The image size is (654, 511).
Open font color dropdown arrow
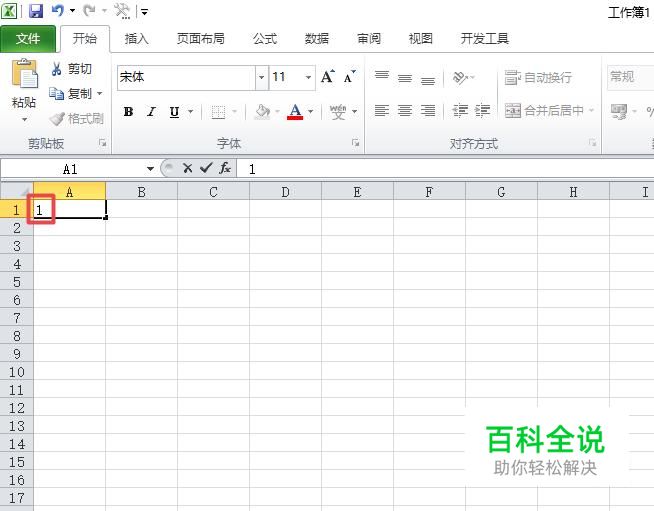tap(310, 112)
